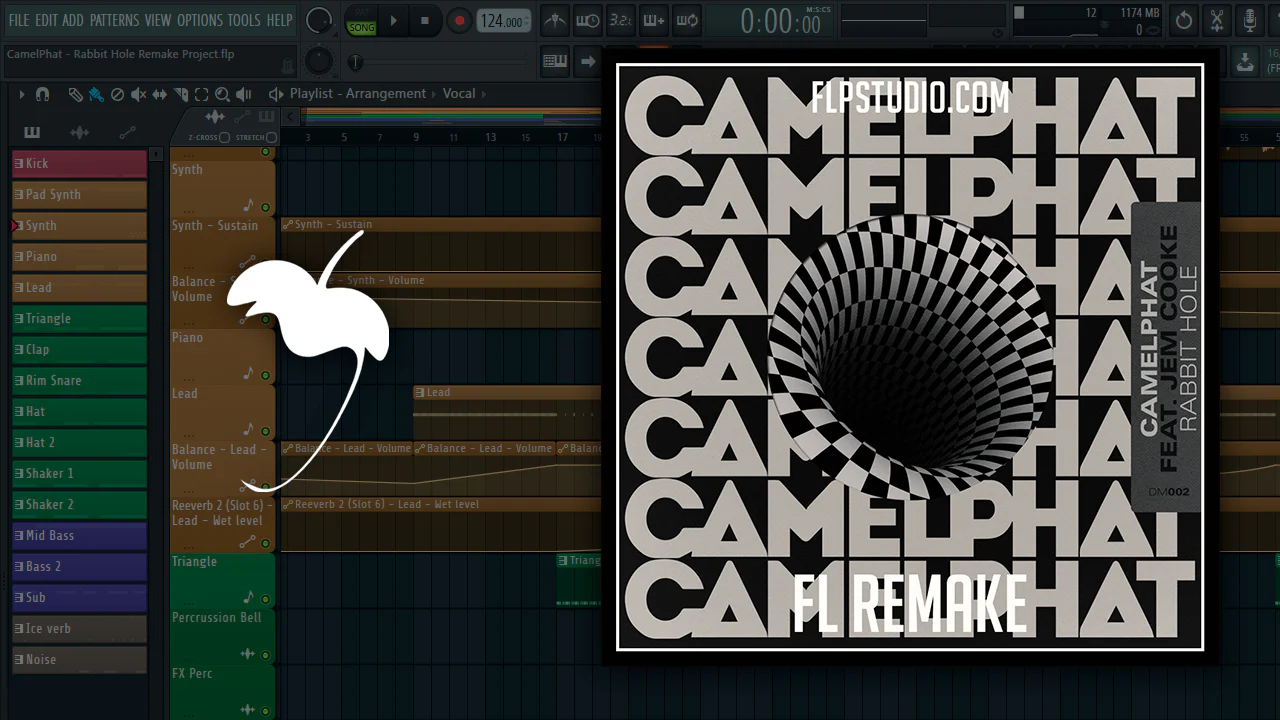Screen dimensions: 1280x720
Task: Select the Paint brush tool
Action: tap(96, 94)
